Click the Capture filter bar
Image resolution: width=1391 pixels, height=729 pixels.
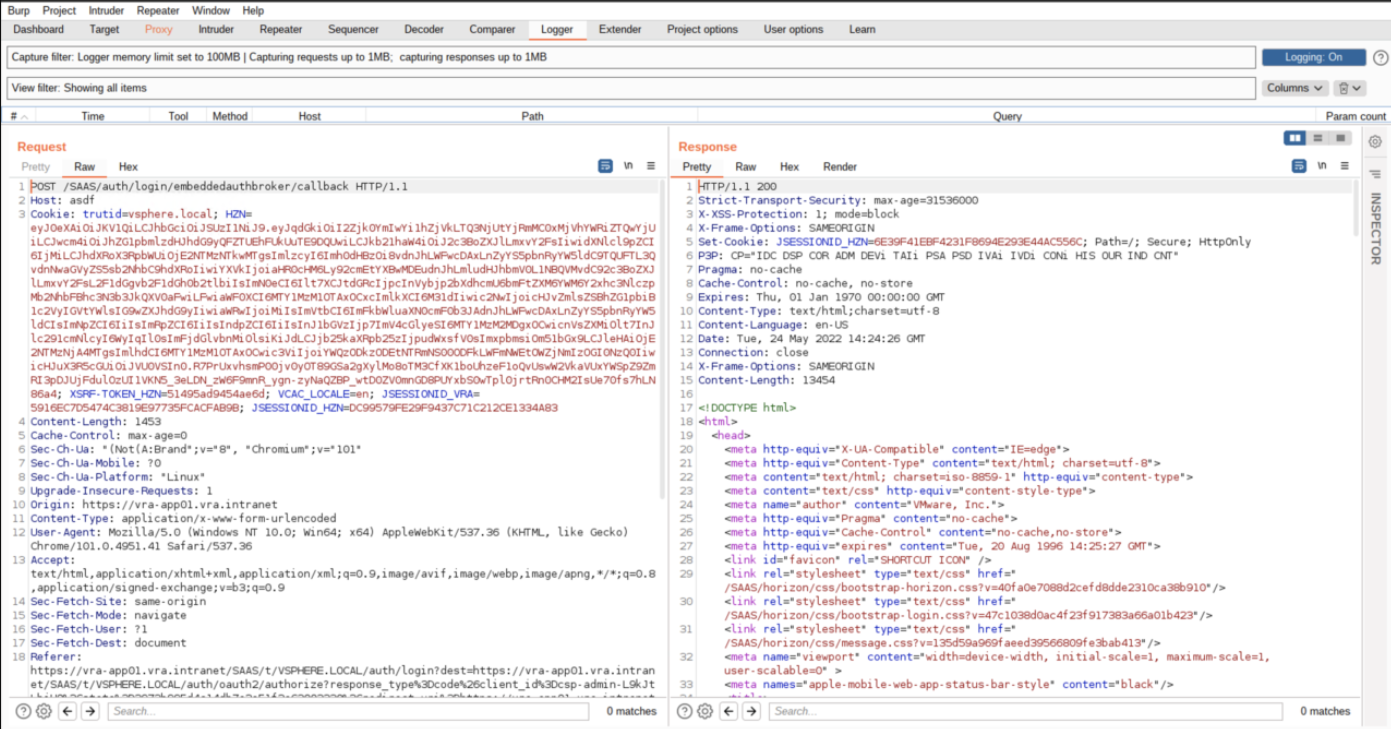(631, 57)
